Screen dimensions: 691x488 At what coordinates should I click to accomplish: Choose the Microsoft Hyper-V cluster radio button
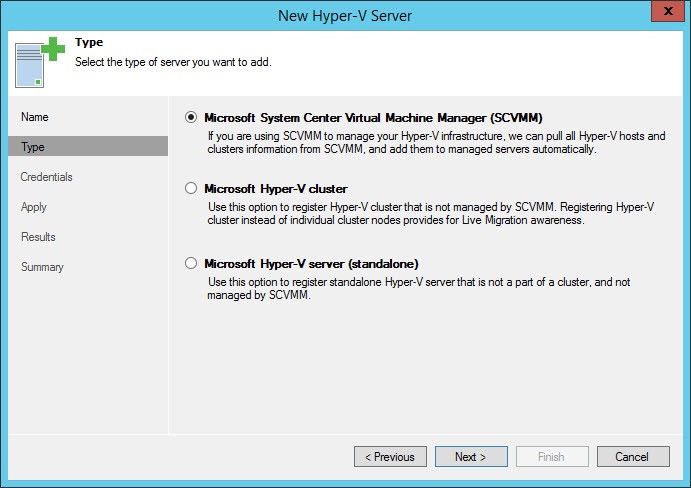click(191, 188)
